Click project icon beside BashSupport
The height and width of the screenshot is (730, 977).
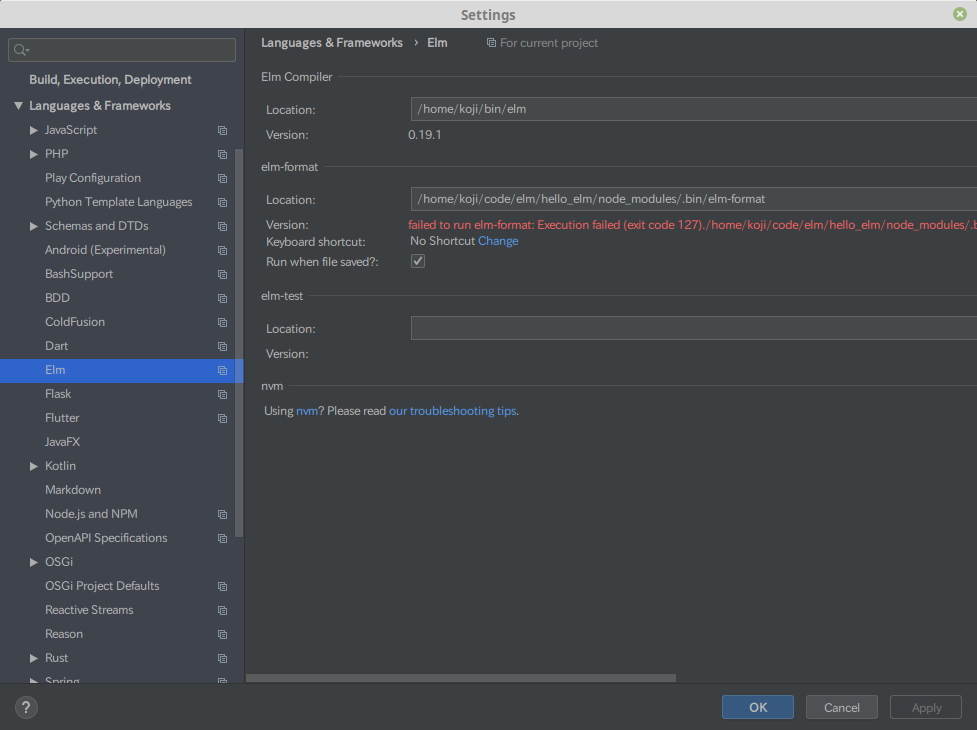tap(222, 274)
